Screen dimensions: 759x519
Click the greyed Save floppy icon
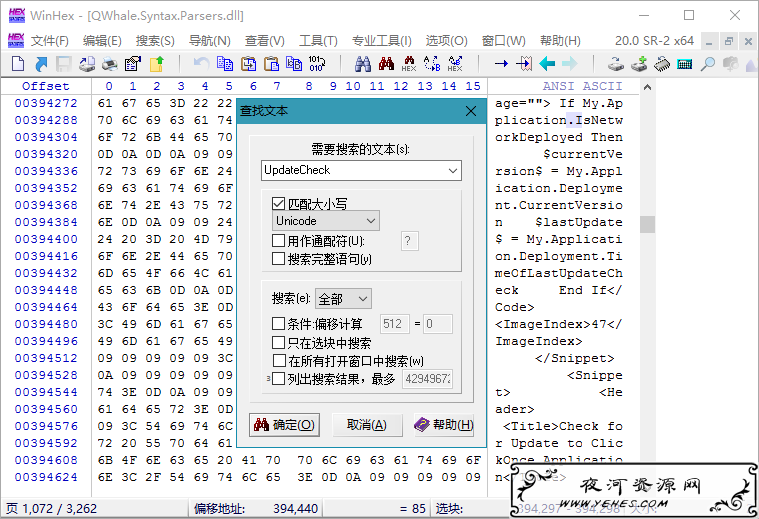[64, 63]
